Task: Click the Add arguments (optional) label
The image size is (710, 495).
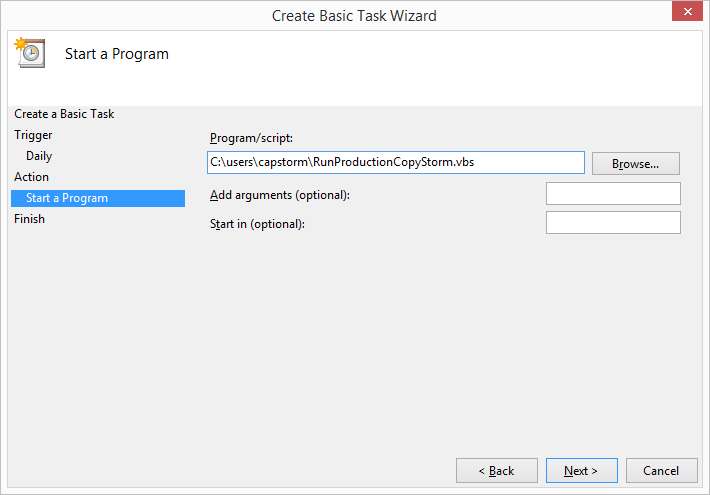Action: coord(280,195)
